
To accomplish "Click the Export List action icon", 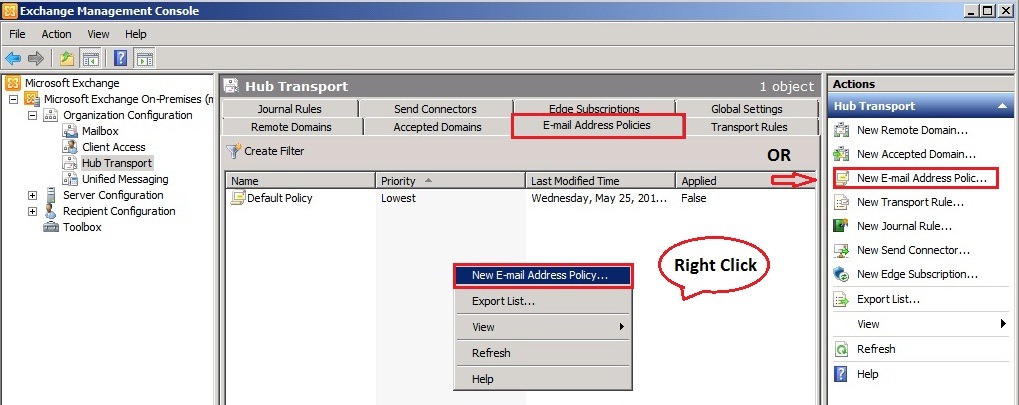I will point(842,300).
